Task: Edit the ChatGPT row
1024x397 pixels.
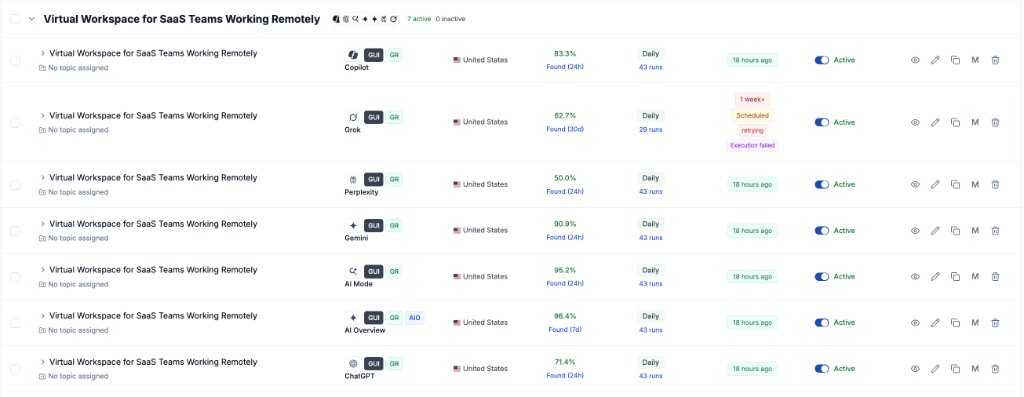Action: pyautogui.click(x=935, y=369)
